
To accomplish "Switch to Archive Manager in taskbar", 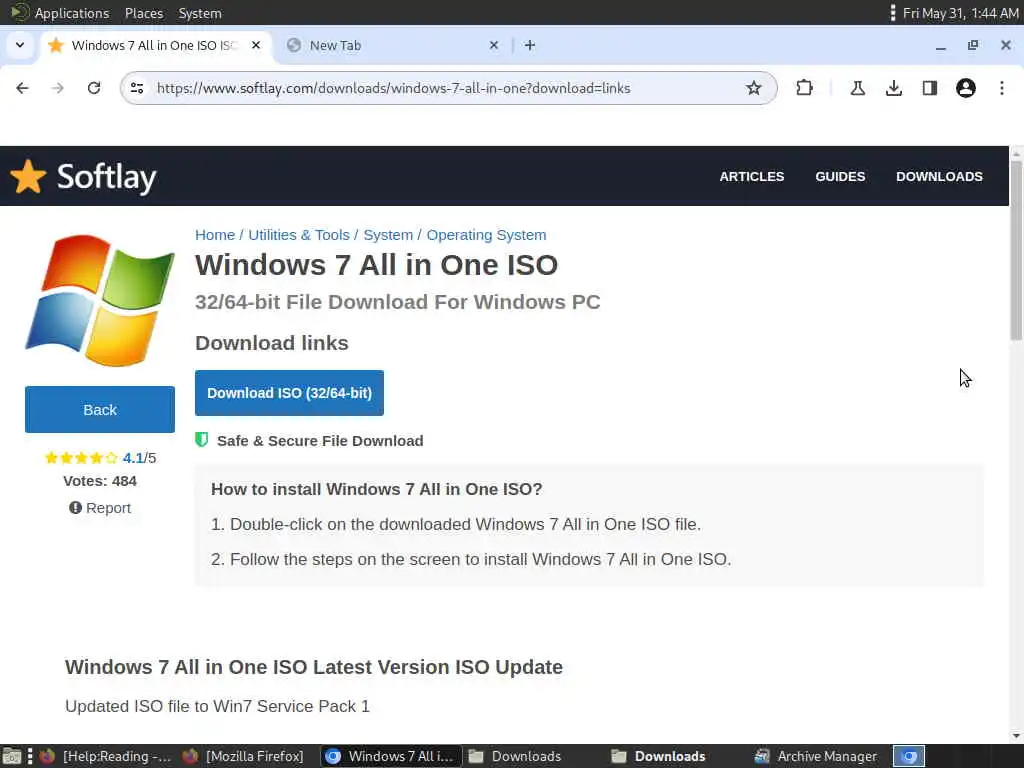I will tap(816, 756).
